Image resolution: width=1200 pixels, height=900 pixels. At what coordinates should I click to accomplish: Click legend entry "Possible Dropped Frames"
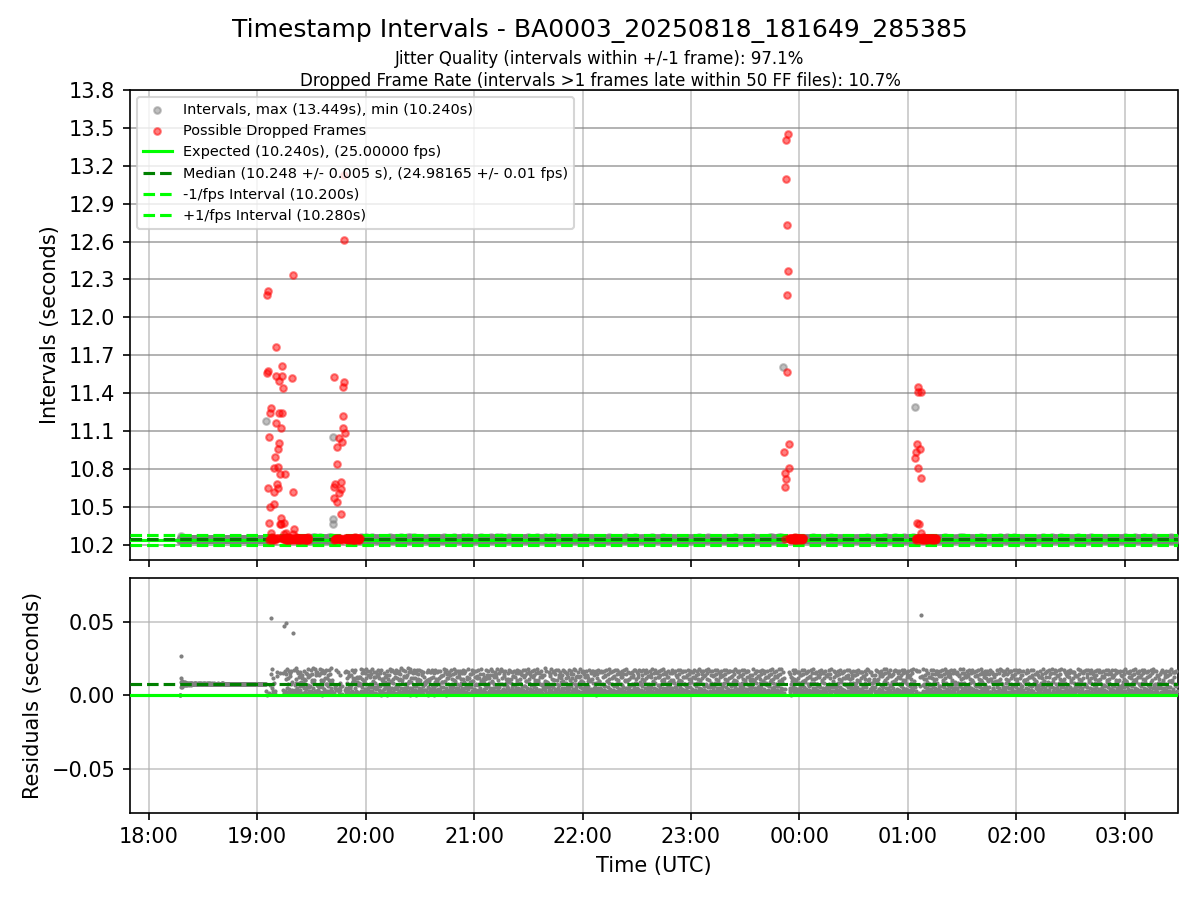point(274,130)
